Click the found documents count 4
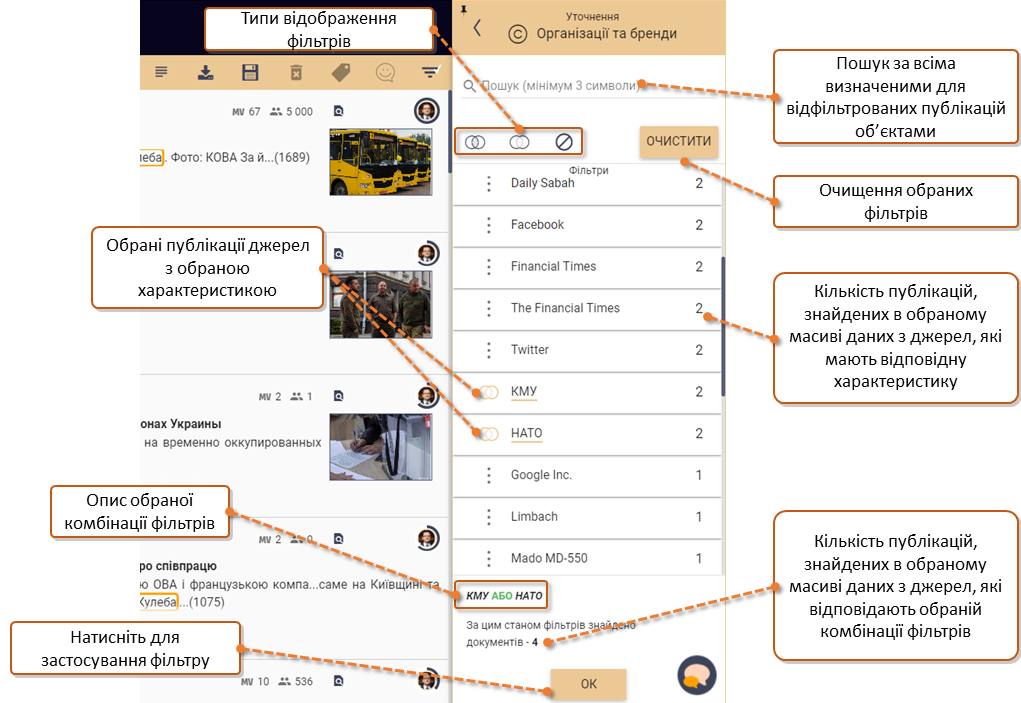 click(535, 642)
